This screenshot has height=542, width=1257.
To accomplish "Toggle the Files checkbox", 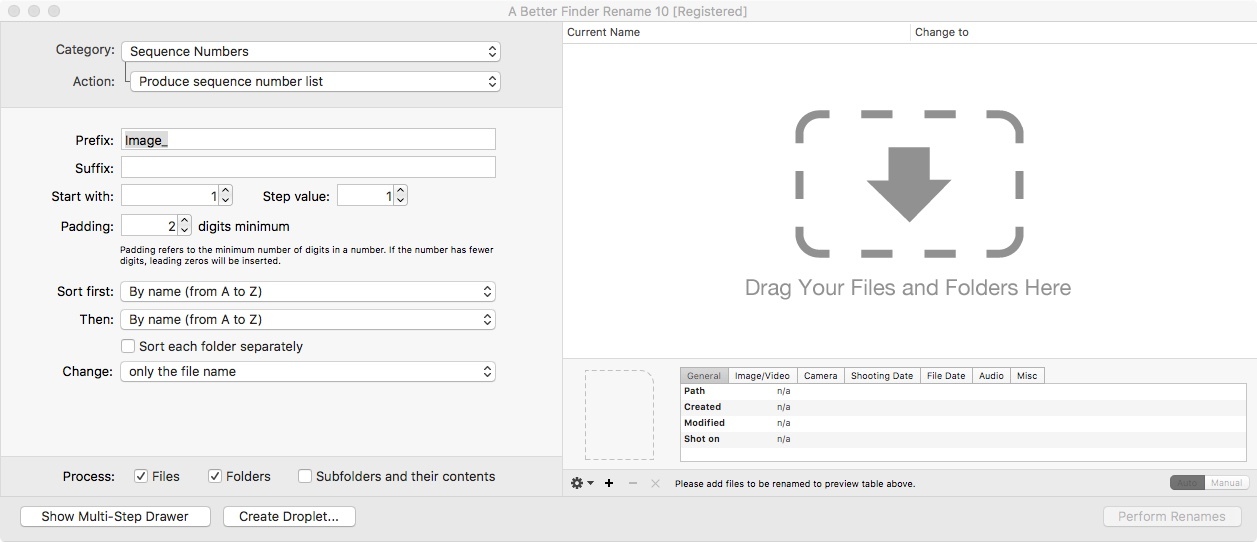I will coord(142,476).
